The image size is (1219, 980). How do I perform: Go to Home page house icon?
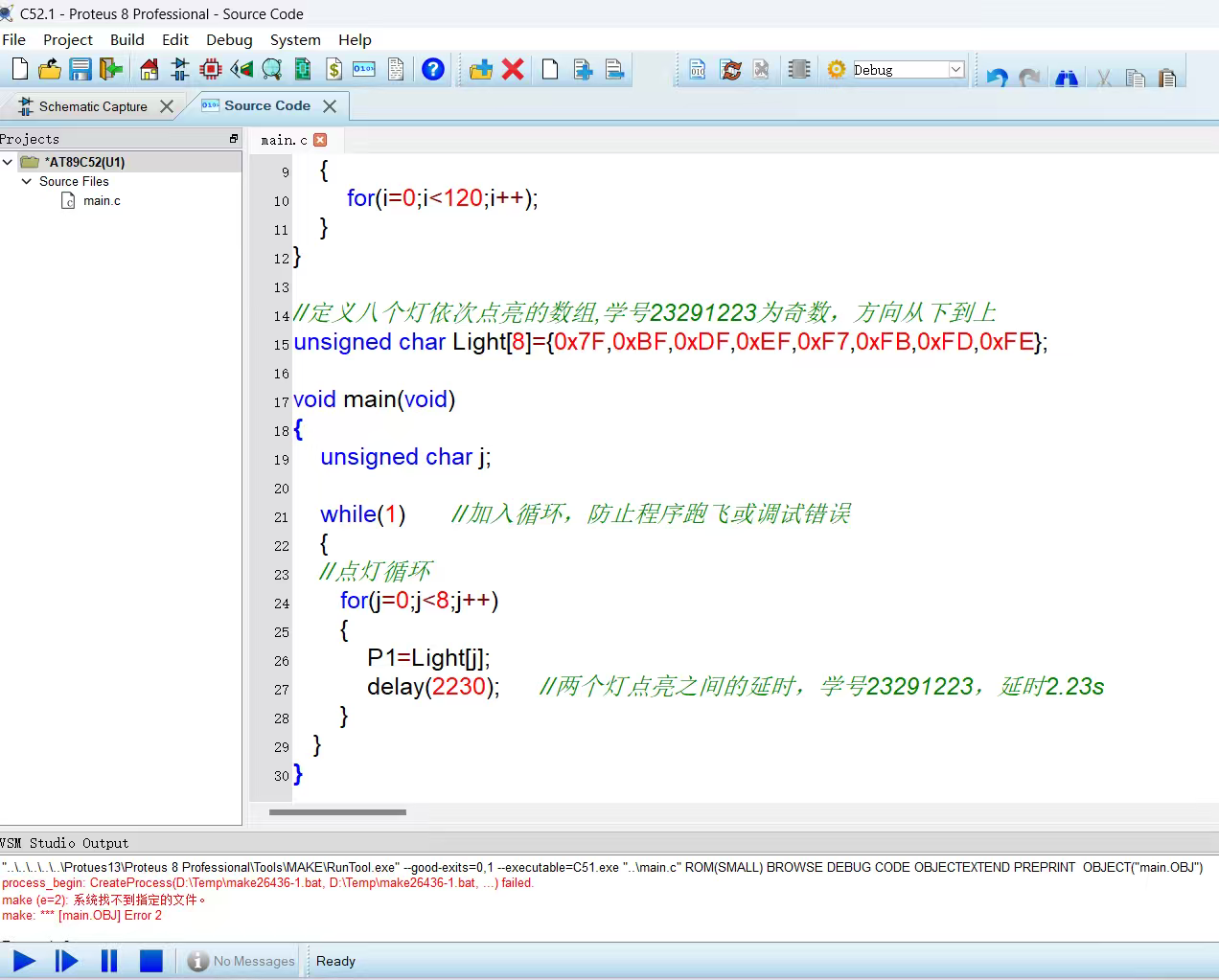coord(149,69)
